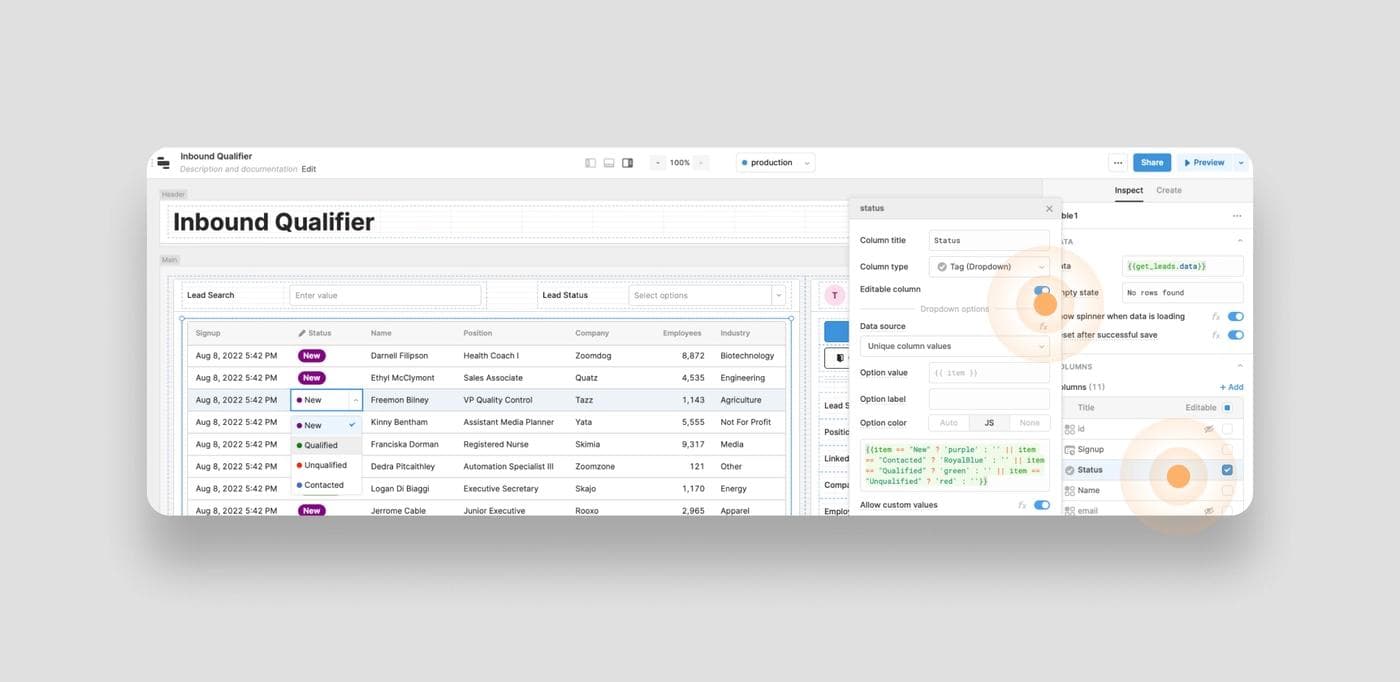
Task: Open the three-dot menu beside Share
Action: click(x=1118, y=163)
